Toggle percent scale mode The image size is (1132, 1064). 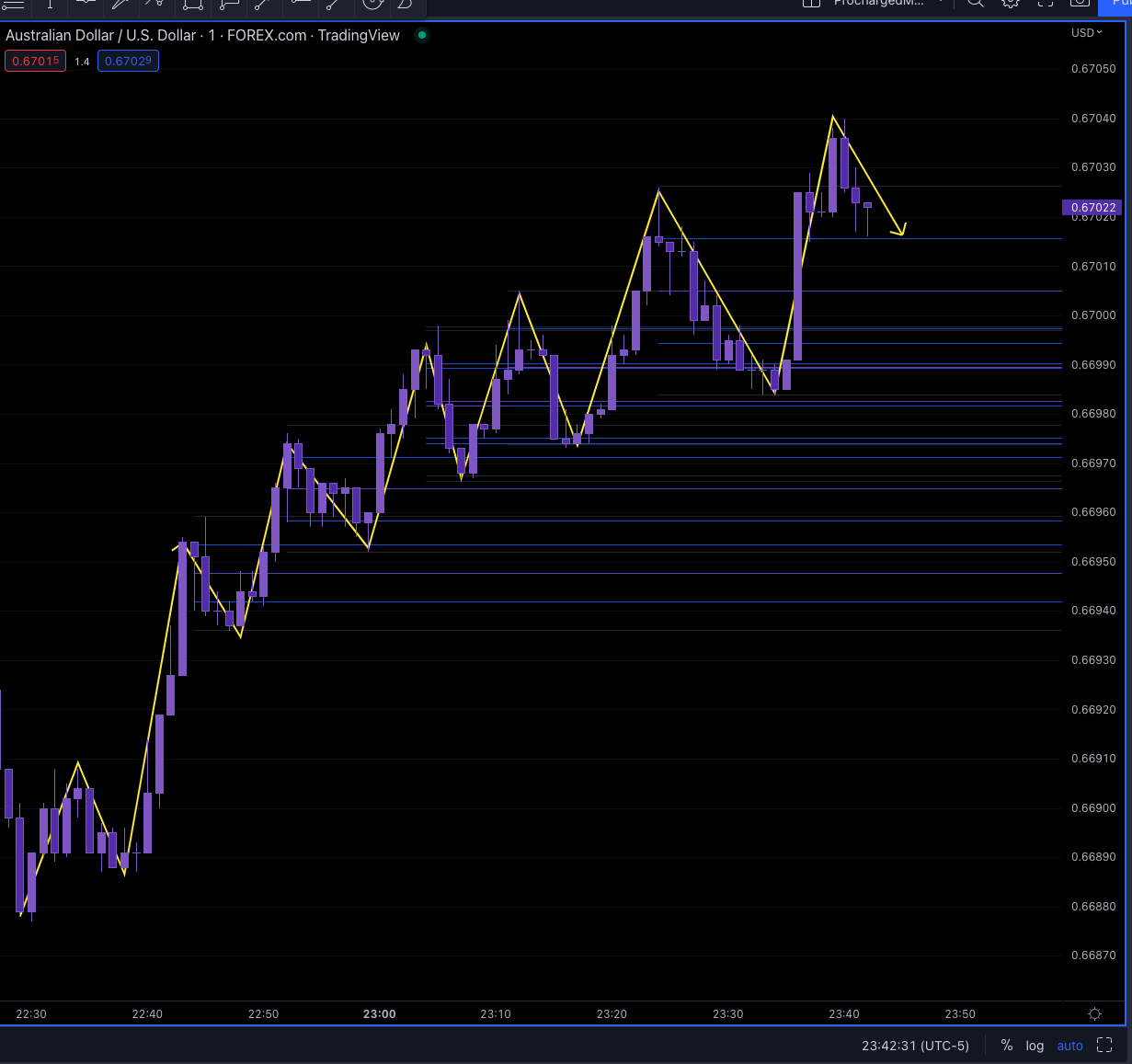(1007, 1046)
